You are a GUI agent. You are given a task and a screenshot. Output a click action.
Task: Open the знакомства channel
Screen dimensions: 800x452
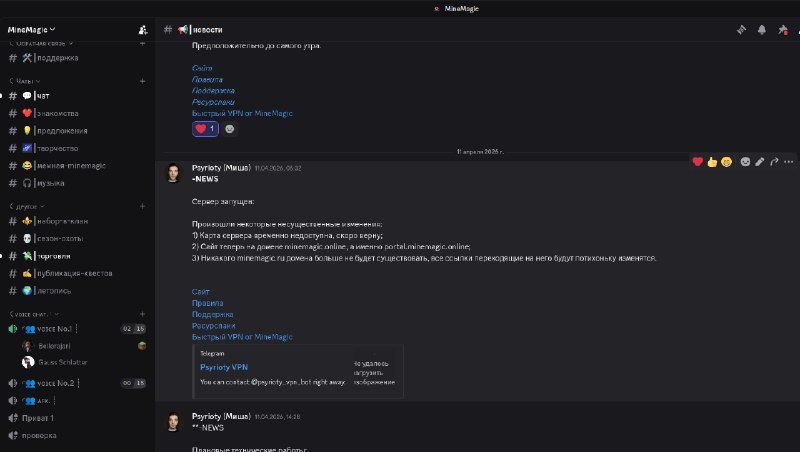(x=77, y=113)
